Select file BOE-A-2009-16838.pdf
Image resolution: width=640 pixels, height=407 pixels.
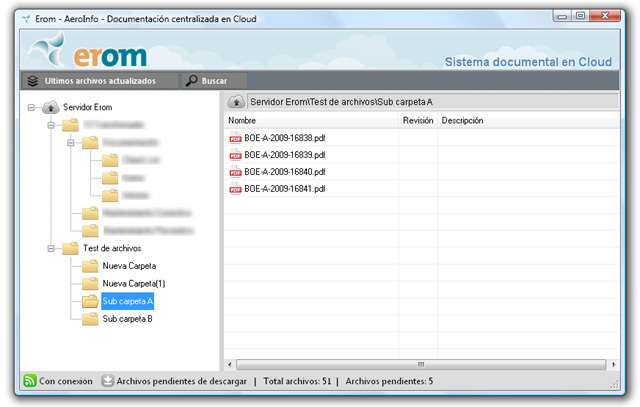(284, 138)
